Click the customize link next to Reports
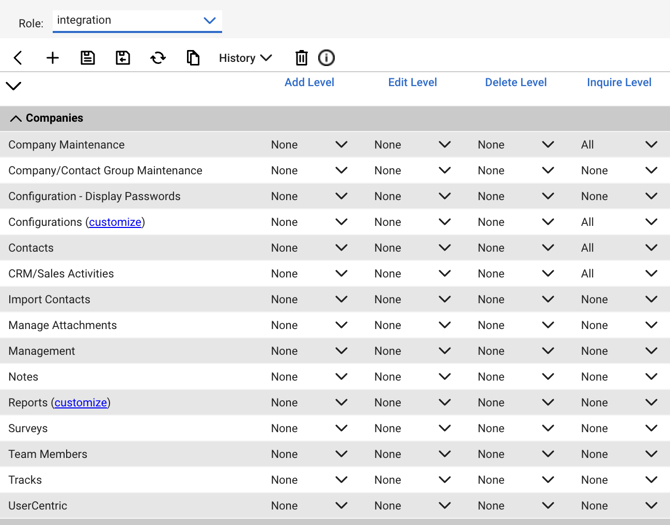The height and width of the screenshot is (525, 670). coord(81,403)
